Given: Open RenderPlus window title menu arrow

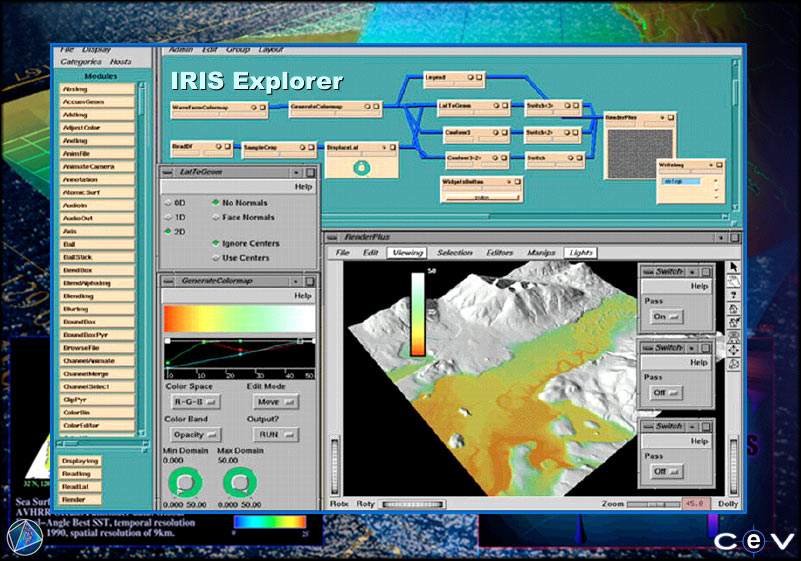Looking at the screenshot, I should 721,238.
